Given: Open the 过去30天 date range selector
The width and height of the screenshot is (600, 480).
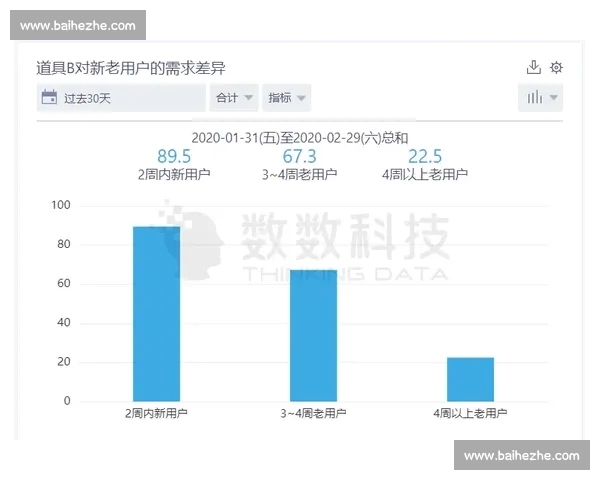Looking at the screenshot, I should point(121,98).
